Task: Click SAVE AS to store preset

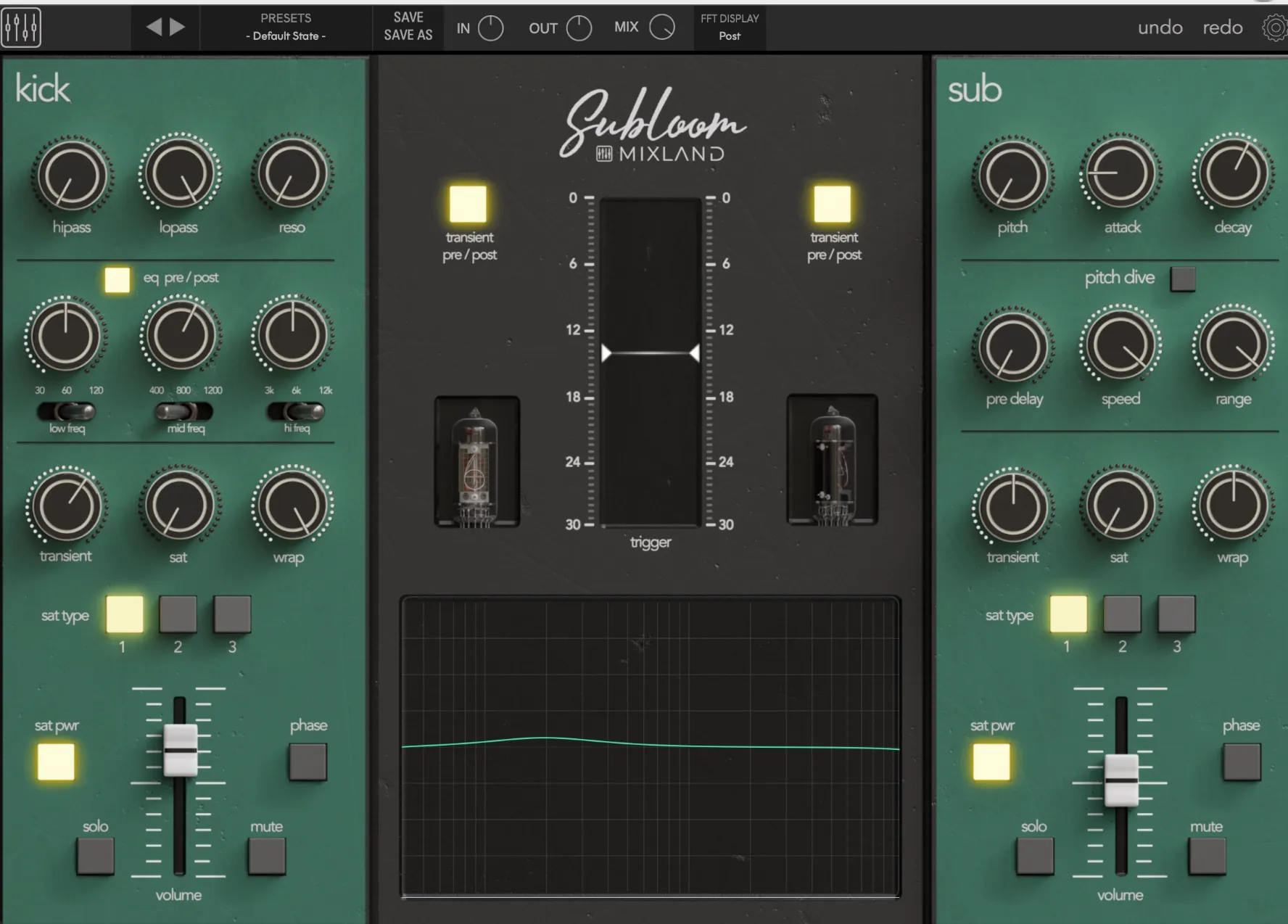Action: click(408, 34)
